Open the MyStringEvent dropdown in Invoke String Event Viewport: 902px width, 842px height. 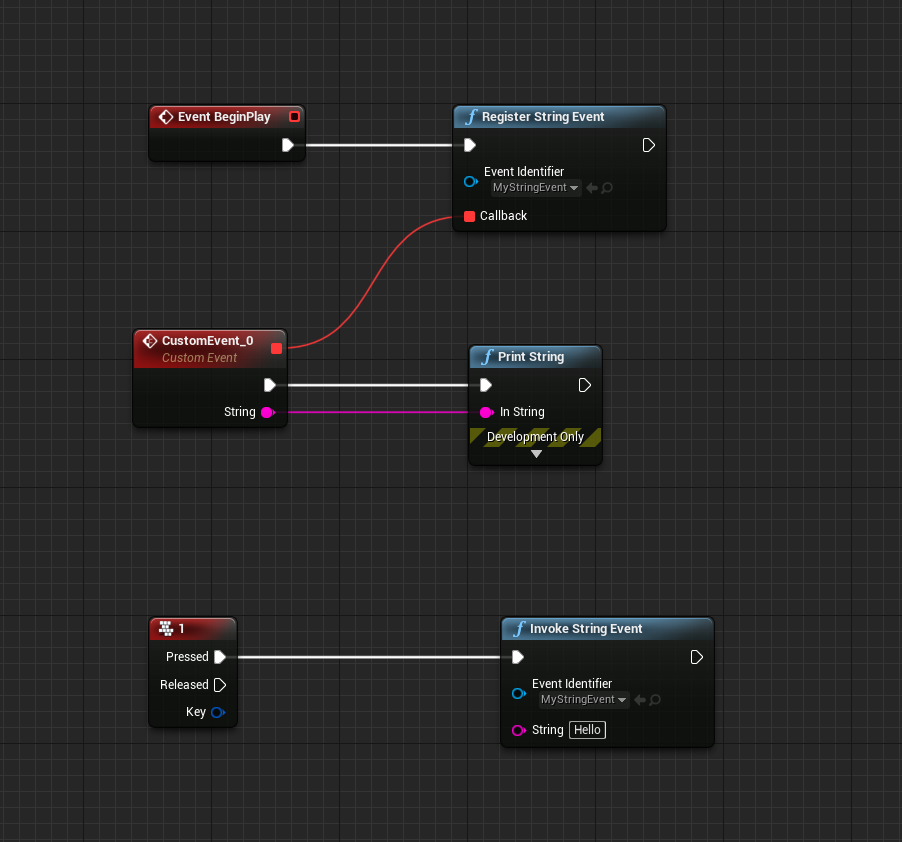pos(584,700)
